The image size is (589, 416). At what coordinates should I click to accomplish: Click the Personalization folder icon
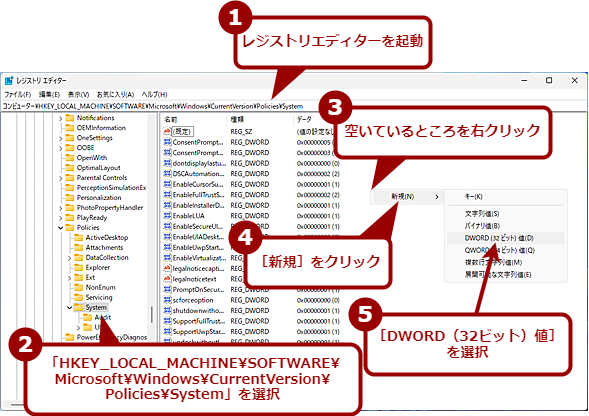point(69,198)
